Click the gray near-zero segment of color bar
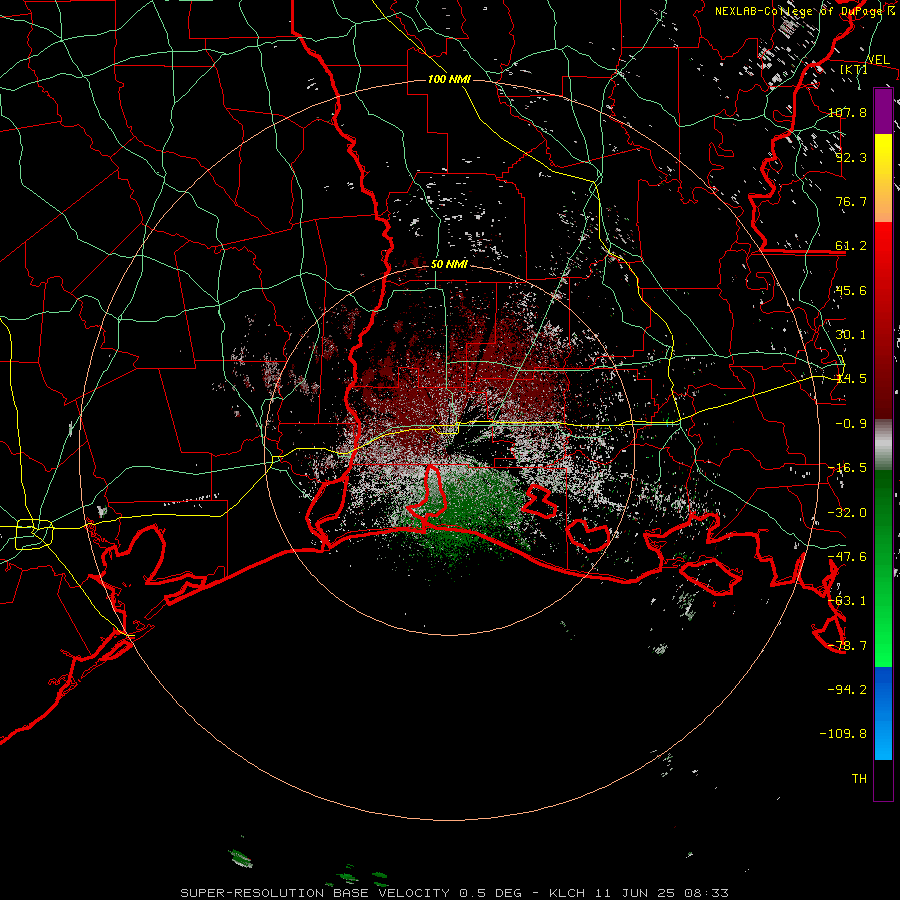The image size is (900, 900). point(883,445)
